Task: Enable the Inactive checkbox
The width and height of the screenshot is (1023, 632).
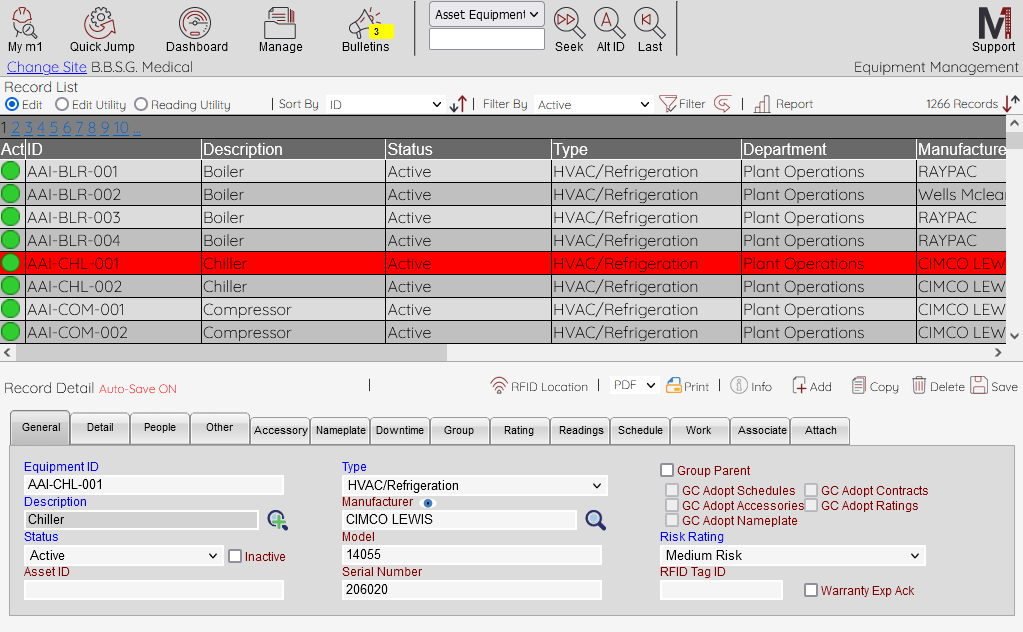Action: point(236,556)
